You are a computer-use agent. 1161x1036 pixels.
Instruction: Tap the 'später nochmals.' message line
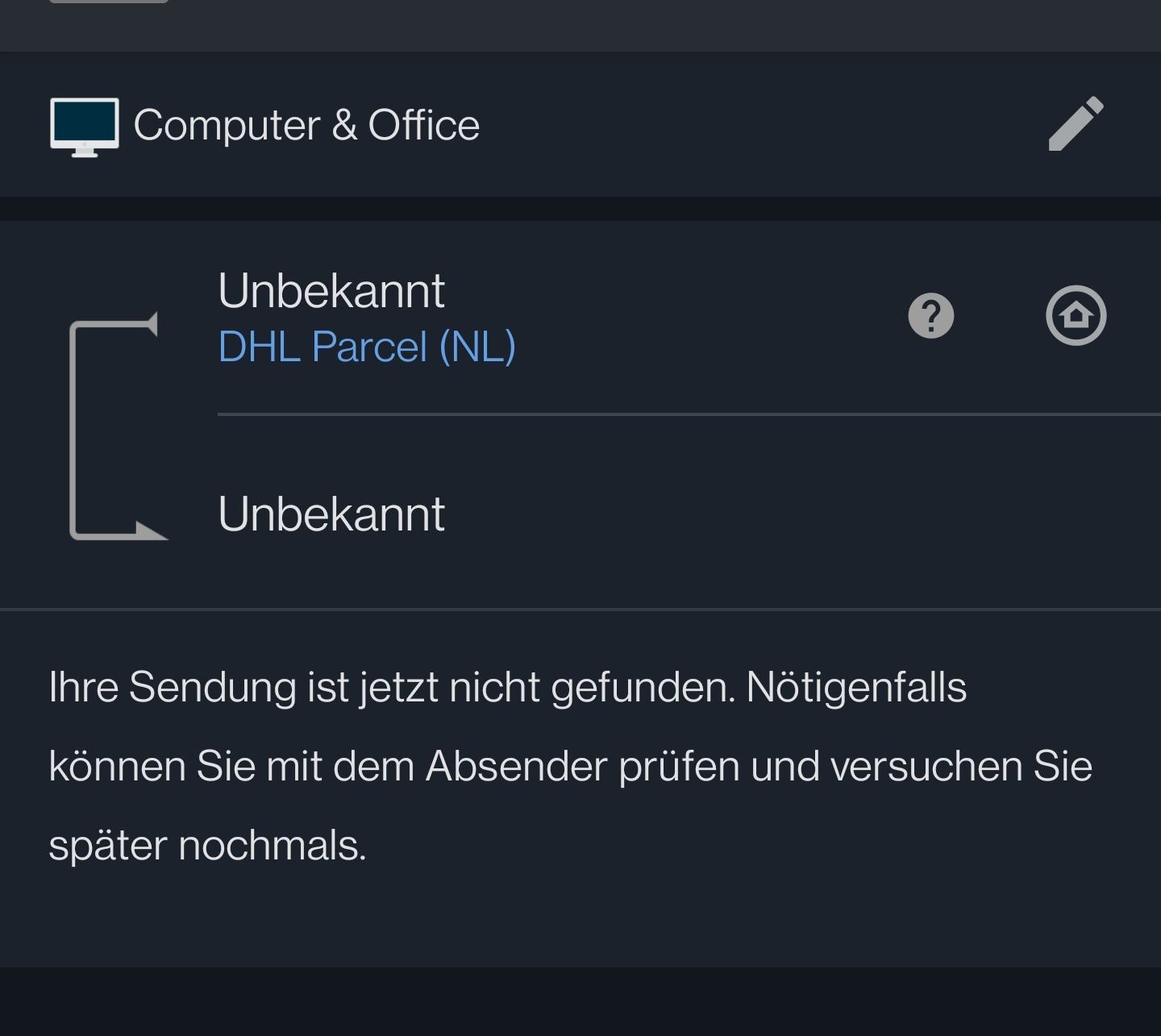pos(207,846)
